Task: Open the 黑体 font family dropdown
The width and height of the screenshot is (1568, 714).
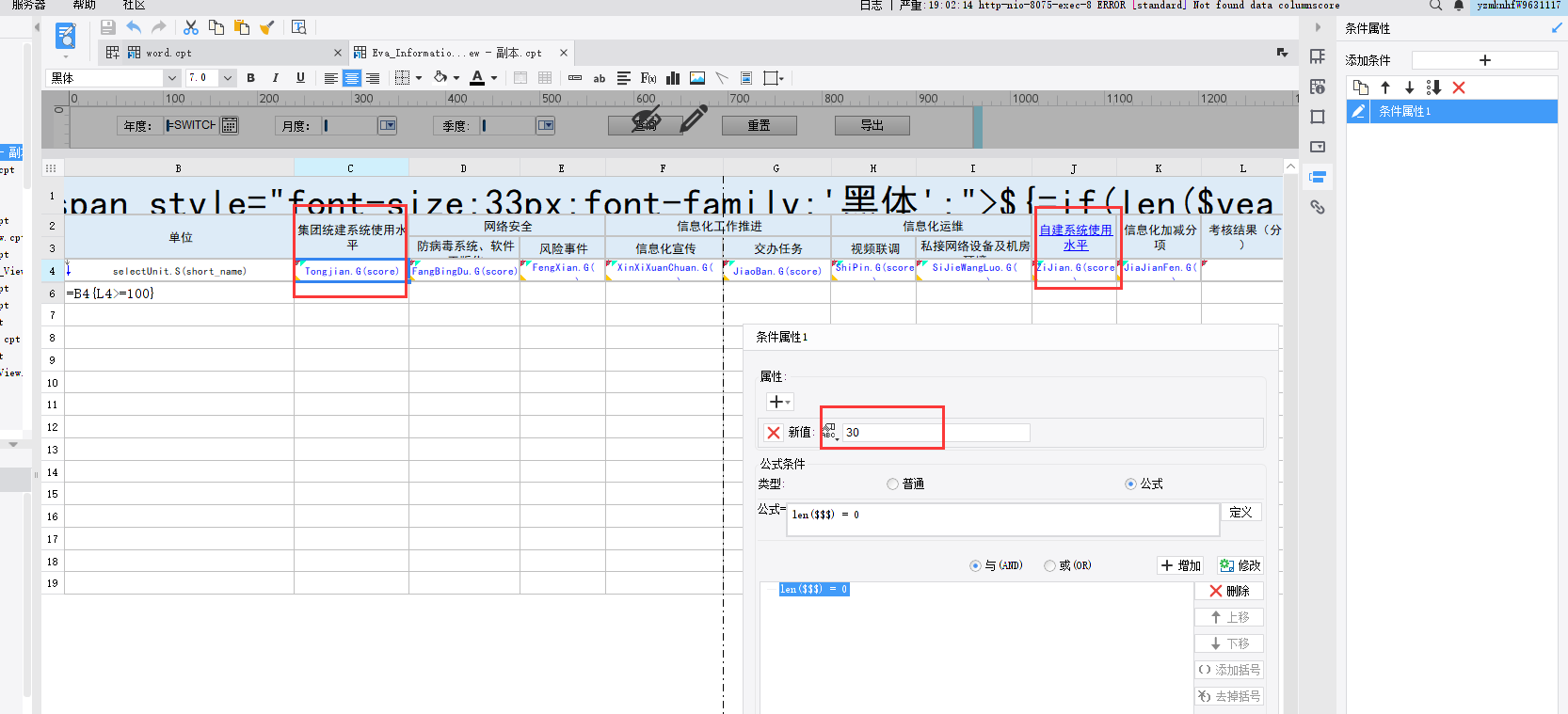Action: (x=171, y=78)
